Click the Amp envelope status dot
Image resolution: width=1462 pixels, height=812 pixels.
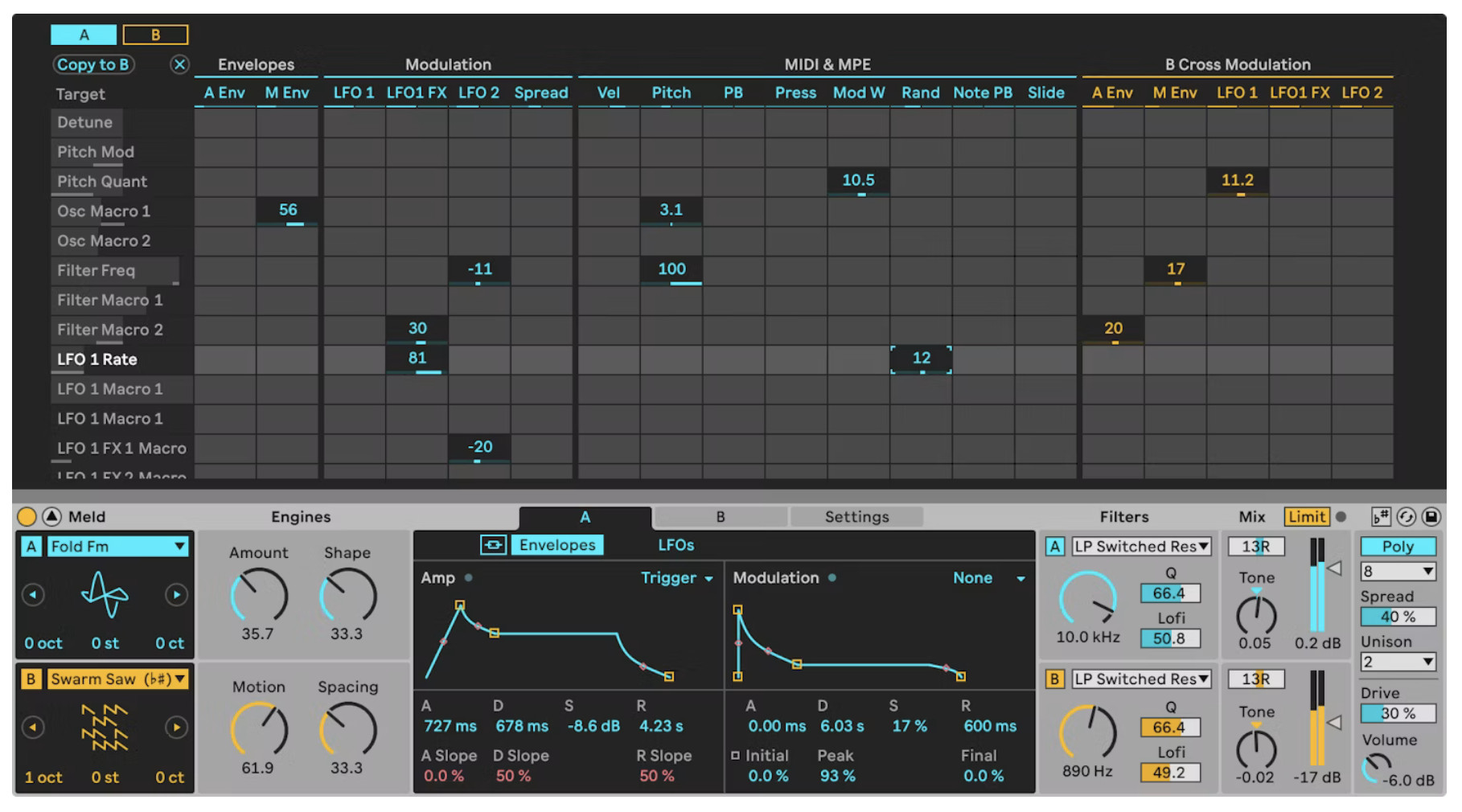[468, 577]
